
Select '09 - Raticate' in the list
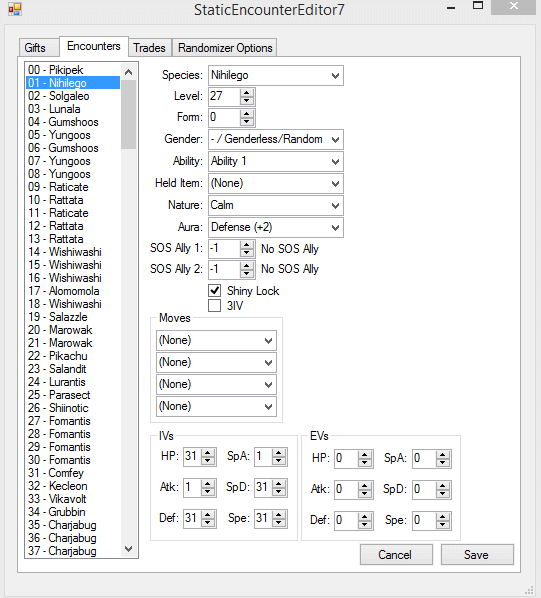coord(58,187)
